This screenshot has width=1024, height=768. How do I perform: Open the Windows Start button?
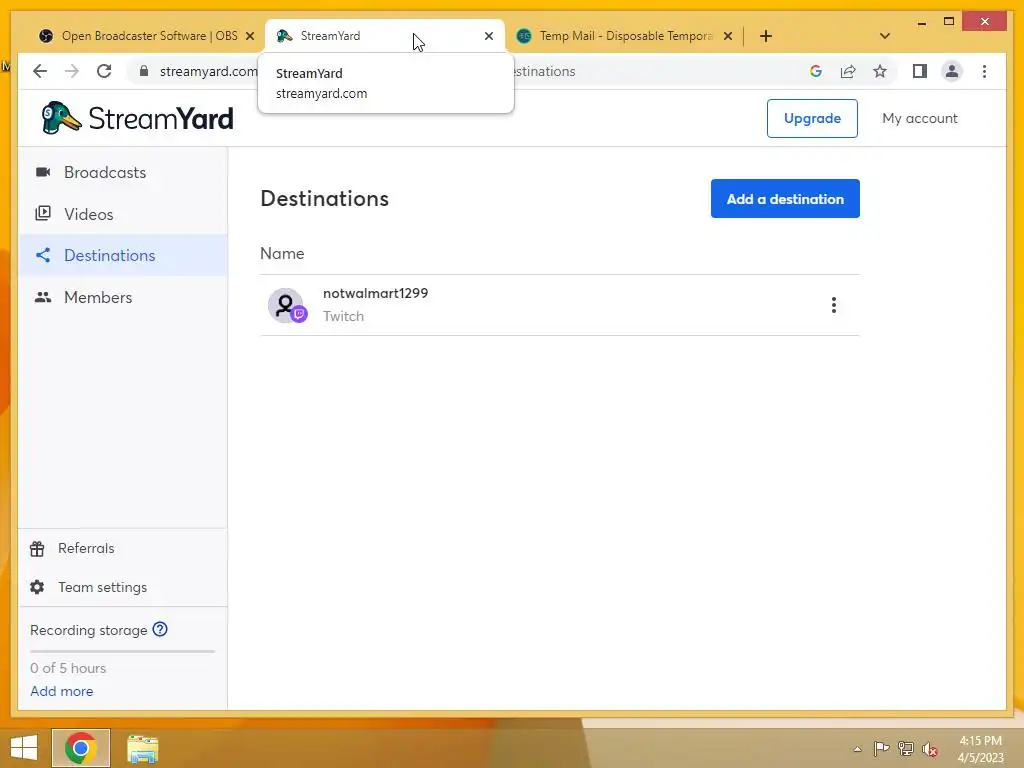coord(24,748)
